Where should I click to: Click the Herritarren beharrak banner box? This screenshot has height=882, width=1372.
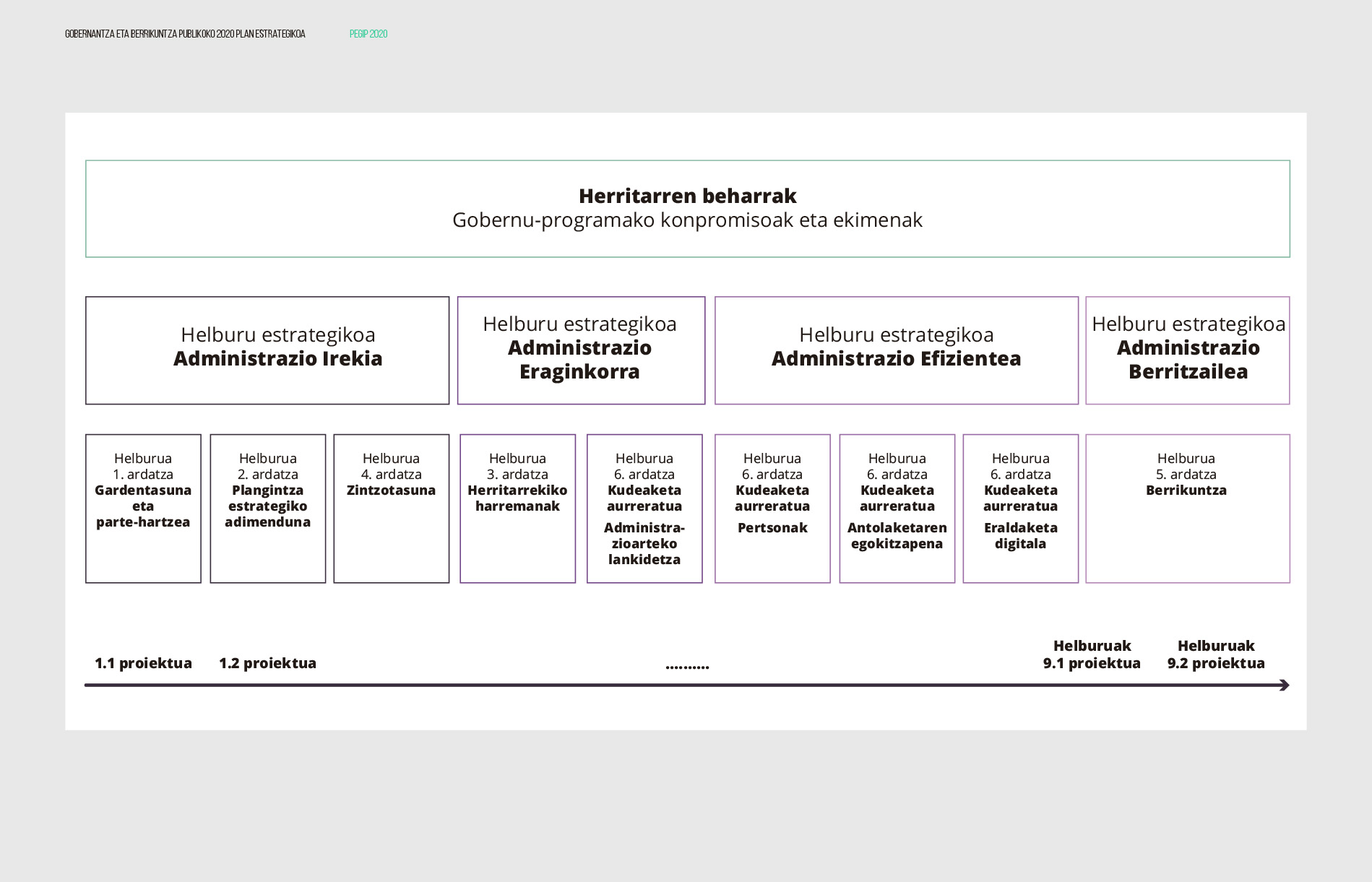coord(687,209)
